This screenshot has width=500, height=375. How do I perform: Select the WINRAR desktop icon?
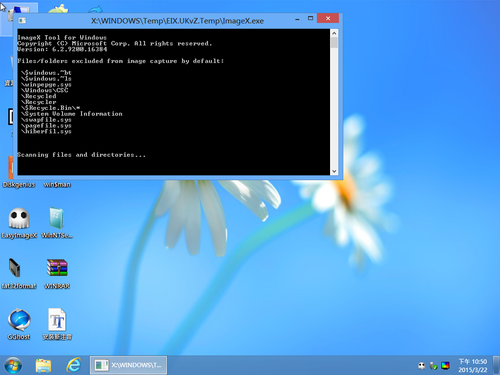(57, 273)
